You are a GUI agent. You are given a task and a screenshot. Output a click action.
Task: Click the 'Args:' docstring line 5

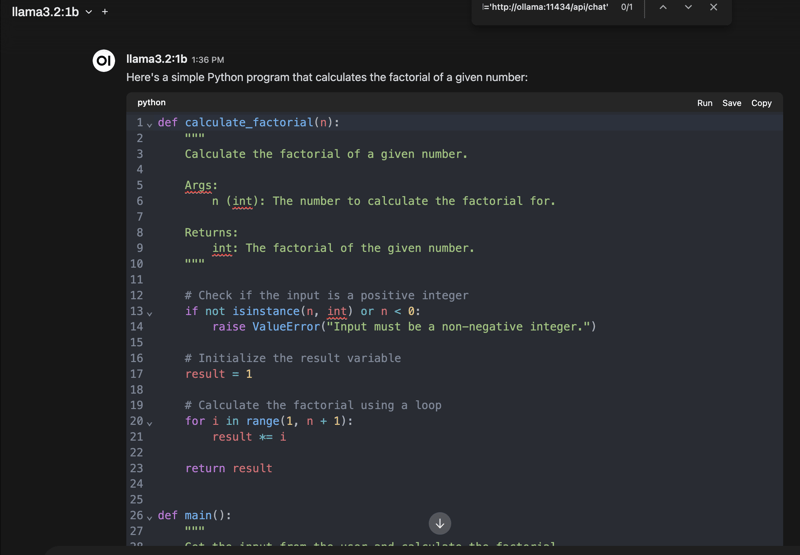(201, 186)
